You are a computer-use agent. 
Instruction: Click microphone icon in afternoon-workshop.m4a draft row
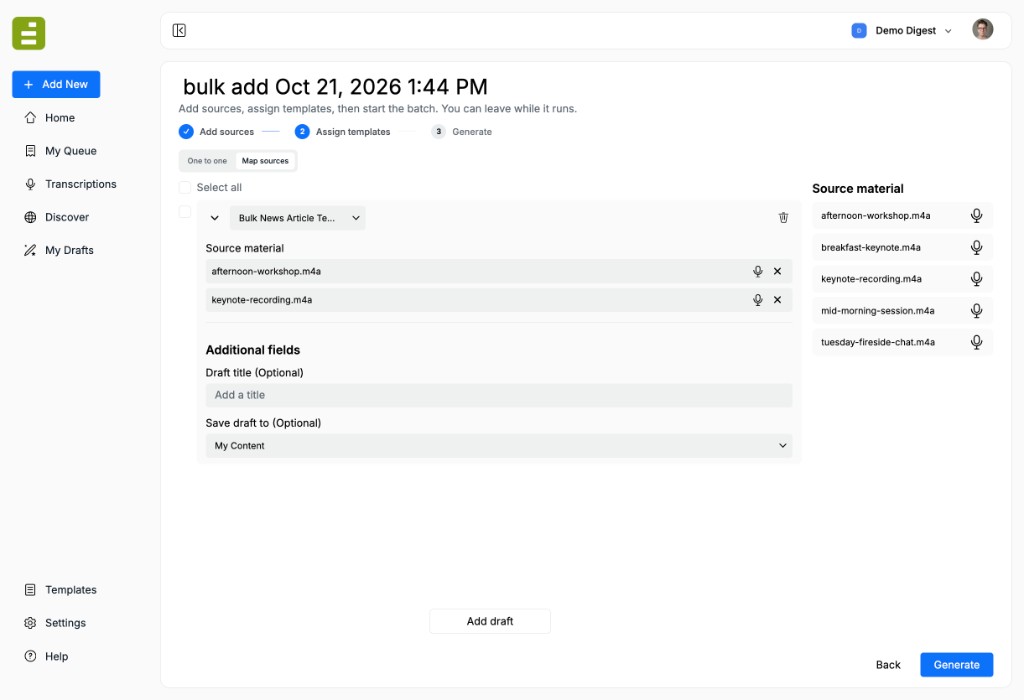pyautogui.click(x=758, y=271)
